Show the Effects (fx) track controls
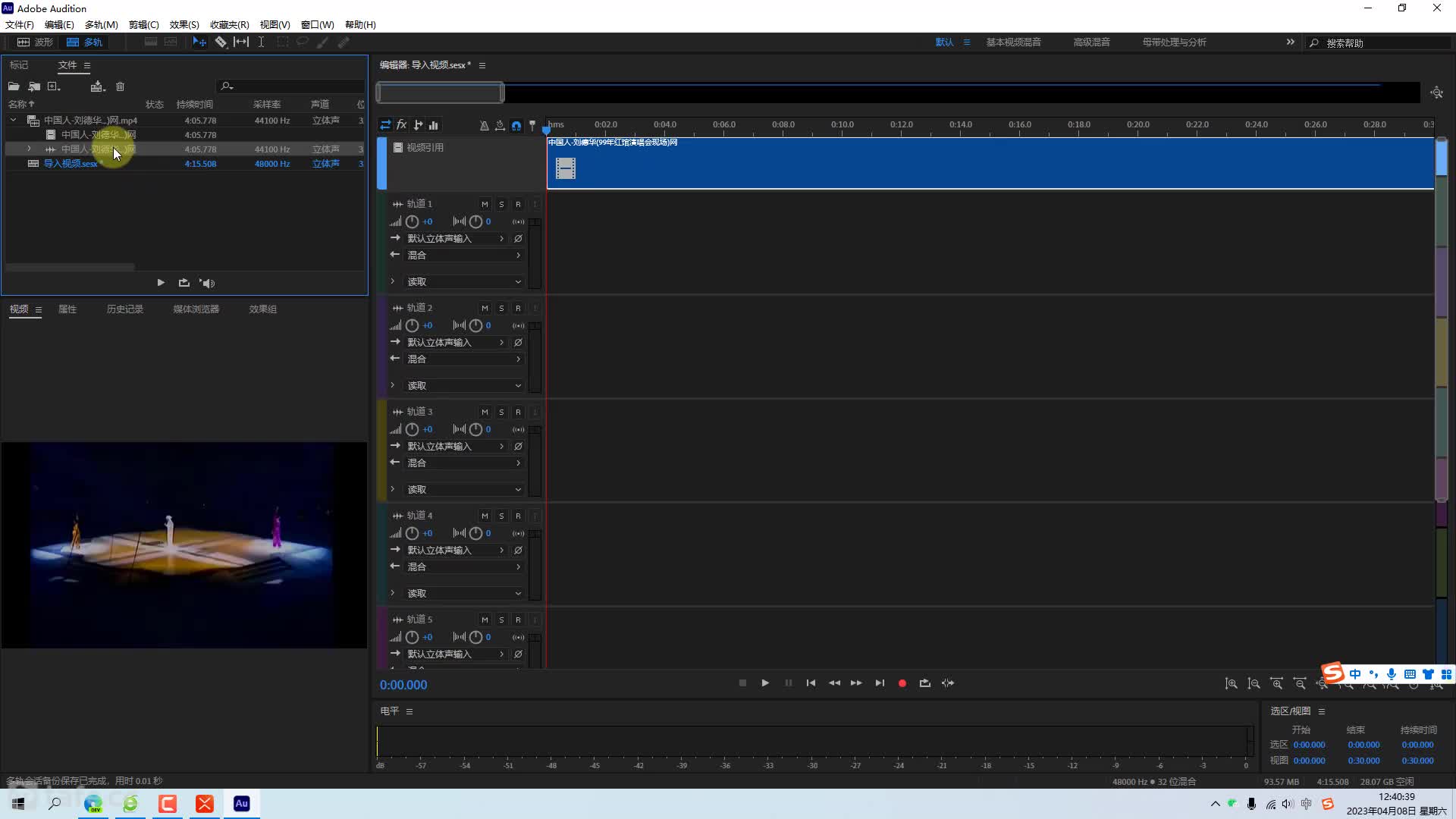The height and width of the screenshot is (819, 1456). [x=402, y=125]
